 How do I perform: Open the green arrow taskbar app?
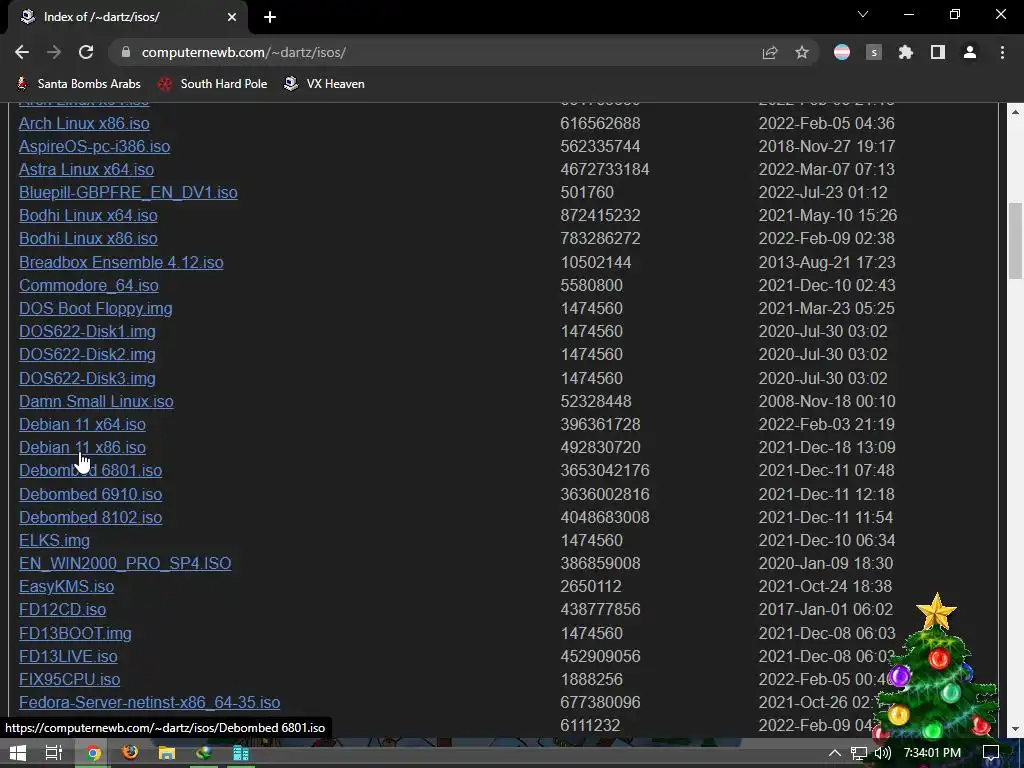204,753
